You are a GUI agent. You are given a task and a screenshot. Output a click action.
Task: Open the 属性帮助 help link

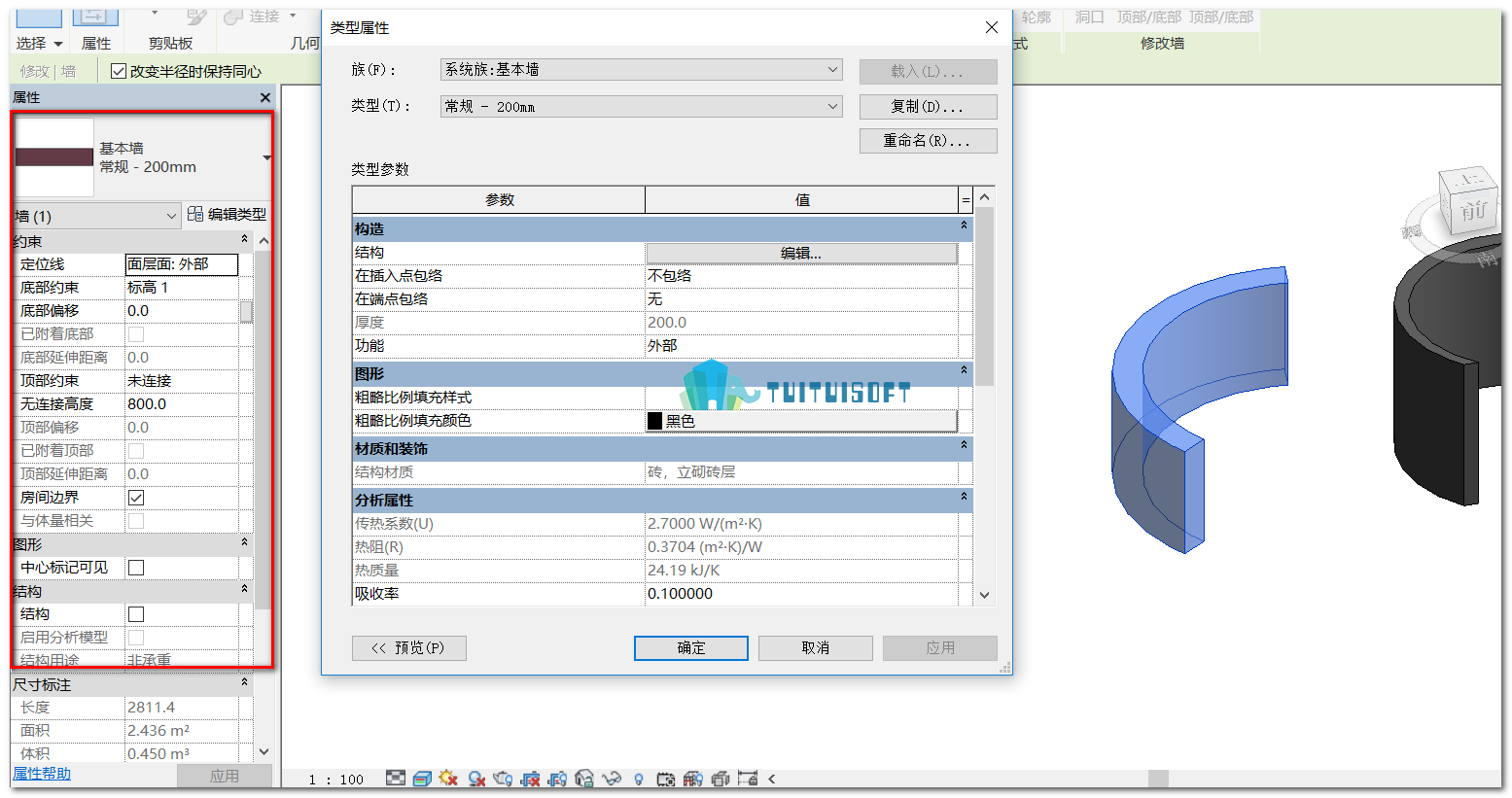(x=42, y=774)
